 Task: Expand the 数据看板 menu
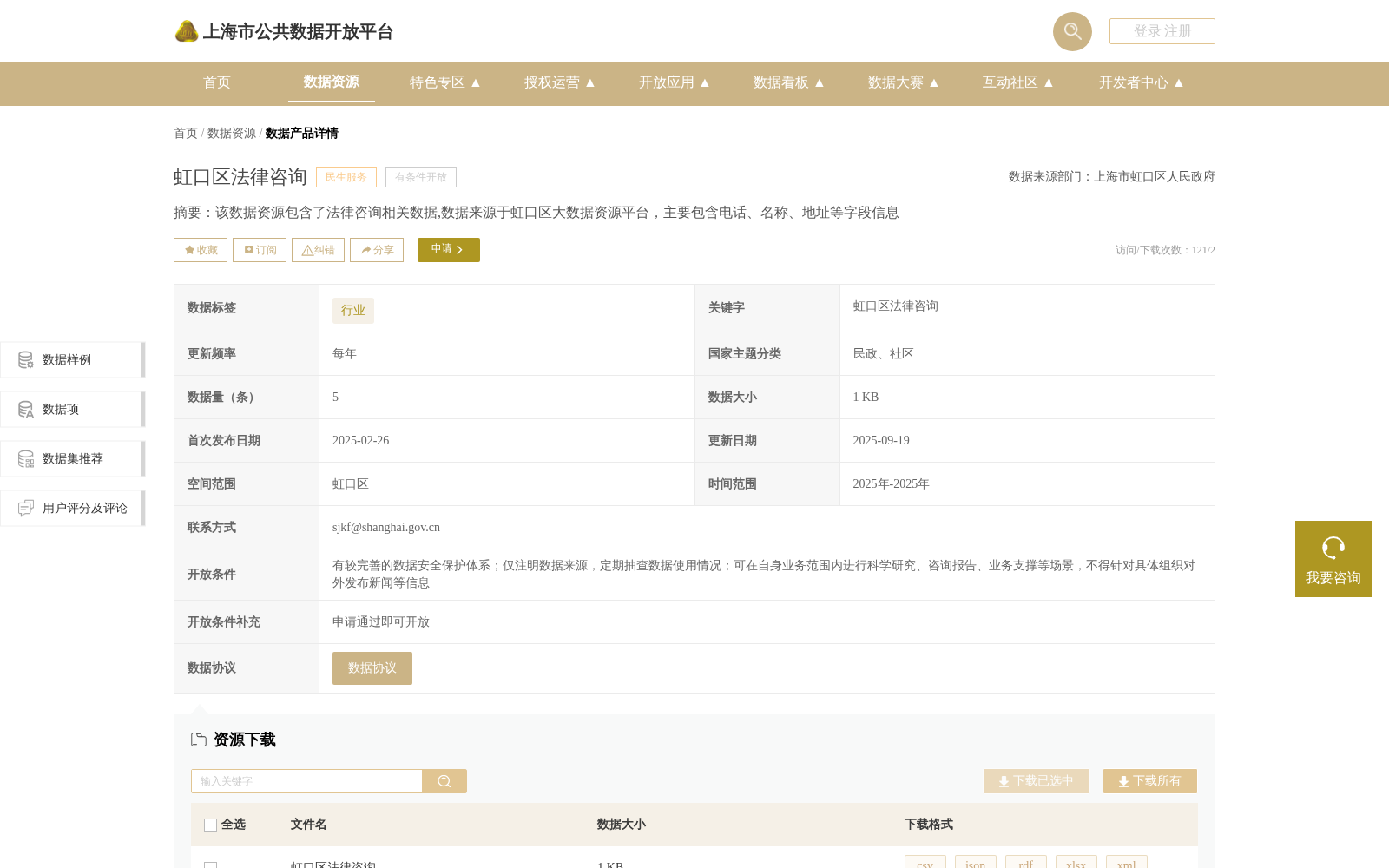click(x=789, y=82)
